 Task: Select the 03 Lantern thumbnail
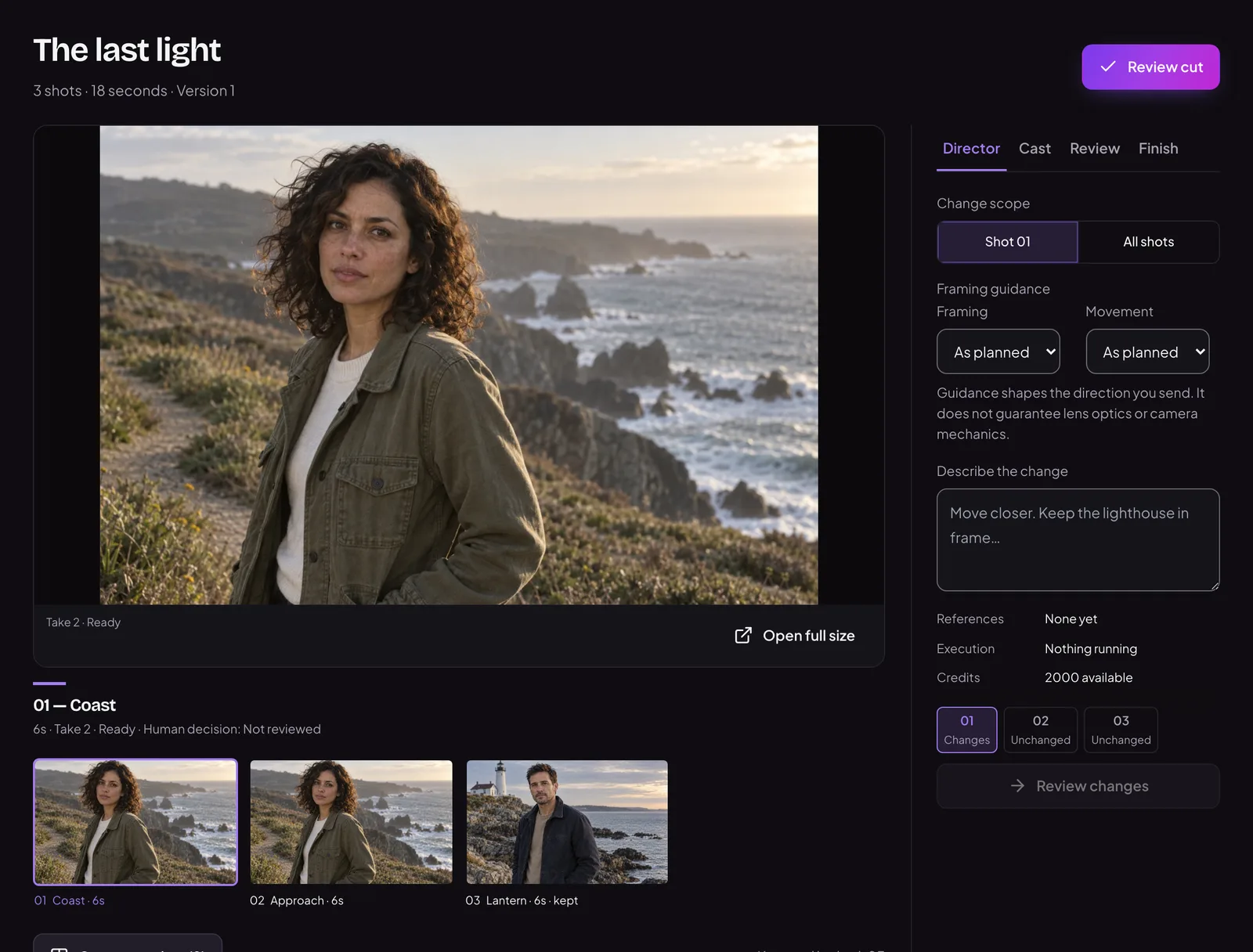[567, 822]
